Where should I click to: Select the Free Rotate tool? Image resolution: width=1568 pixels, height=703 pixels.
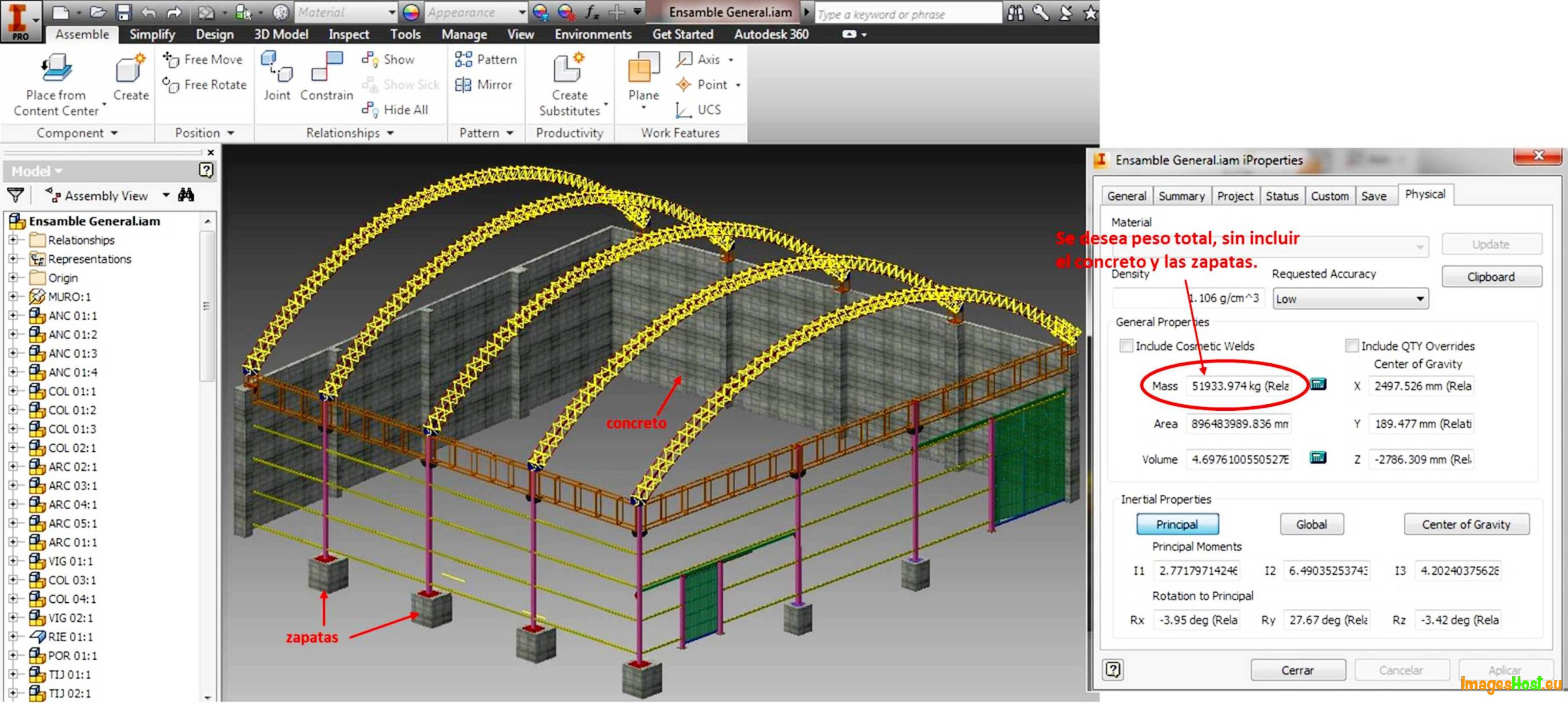tap(205, 85)
